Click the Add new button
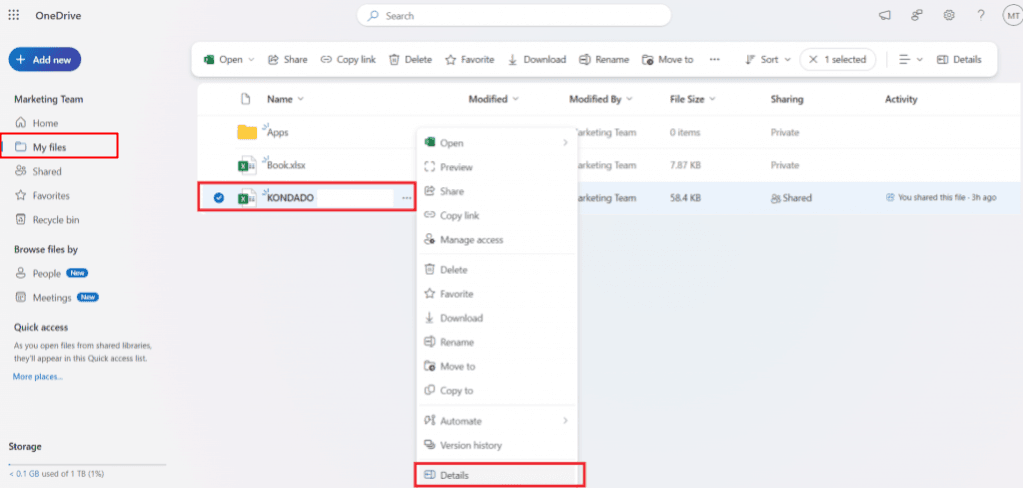This screenshot has width=1023, height=497. point(44,60)
